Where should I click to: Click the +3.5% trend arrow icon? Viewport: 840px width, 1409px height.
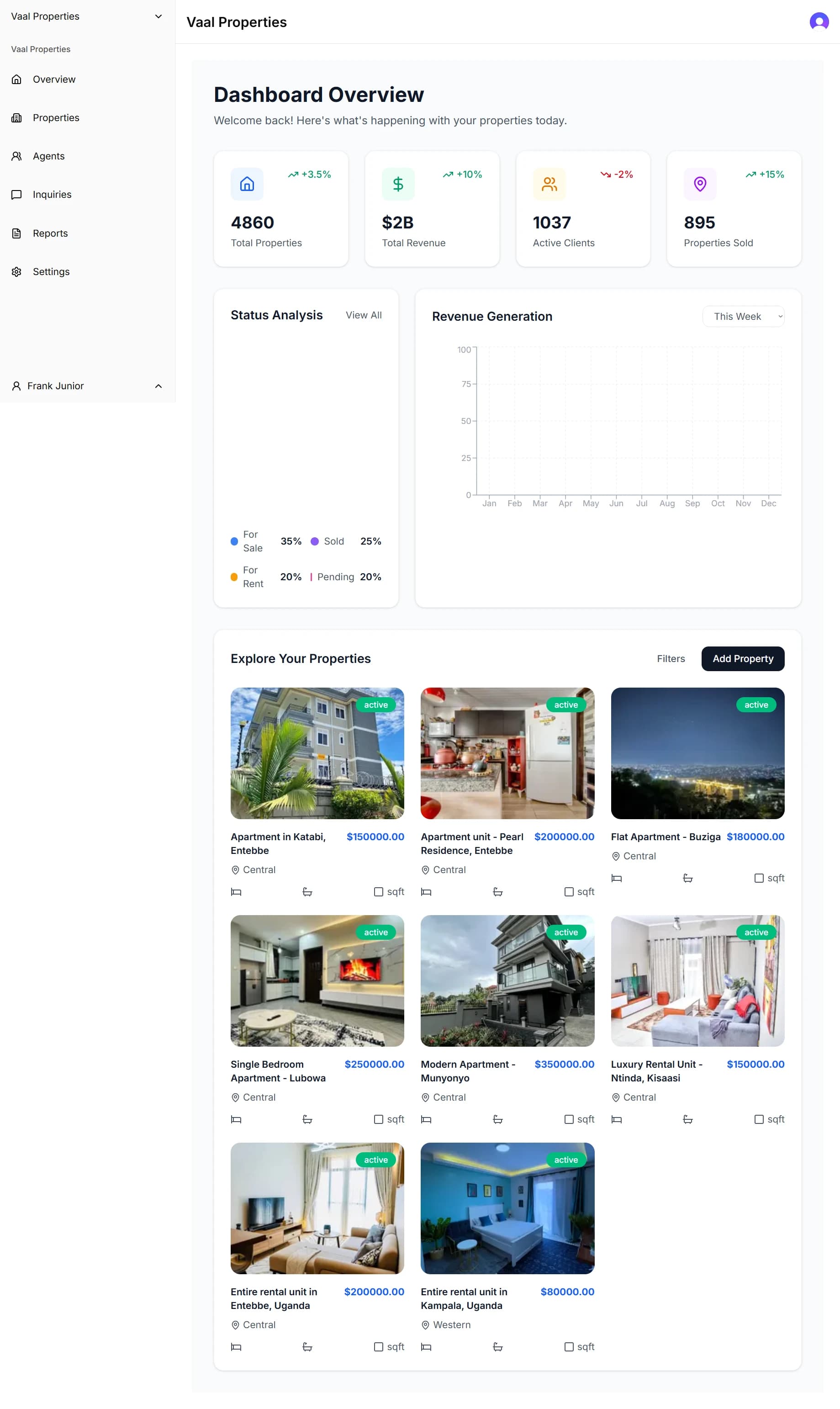[293, 175]
